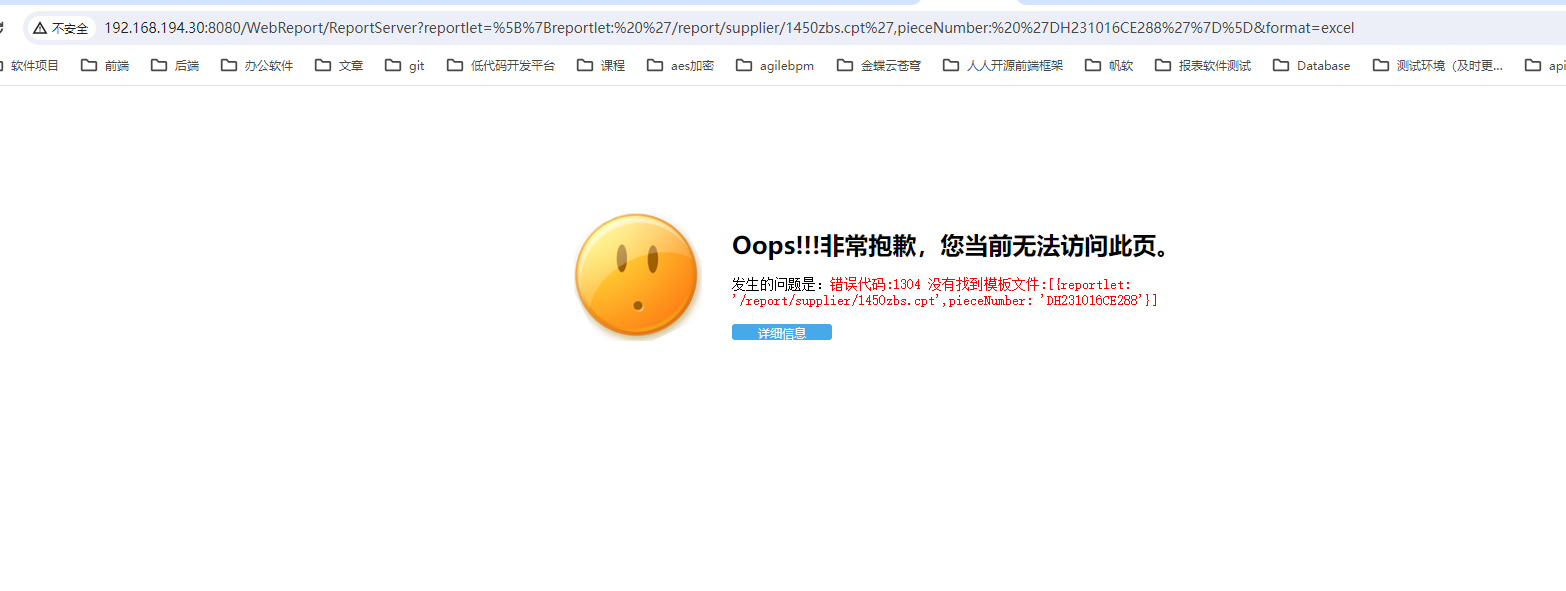Click the browser address bar URL
The height and width of the screenshot is (591, 1566).
(x=729, y=28)
